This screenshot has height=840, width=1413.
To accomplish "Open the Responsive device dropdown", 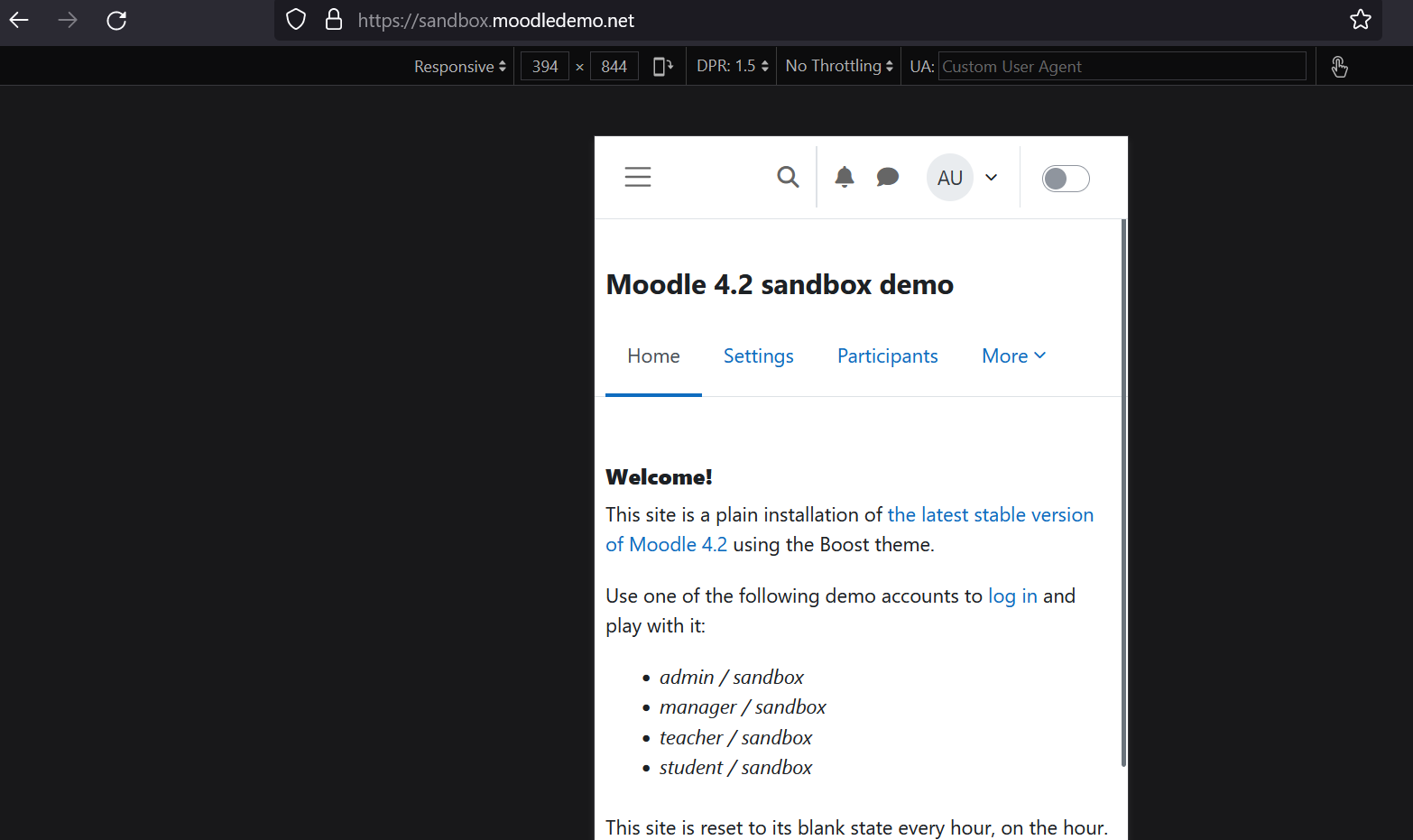I will pyautogui.click(x=460, y=66).
